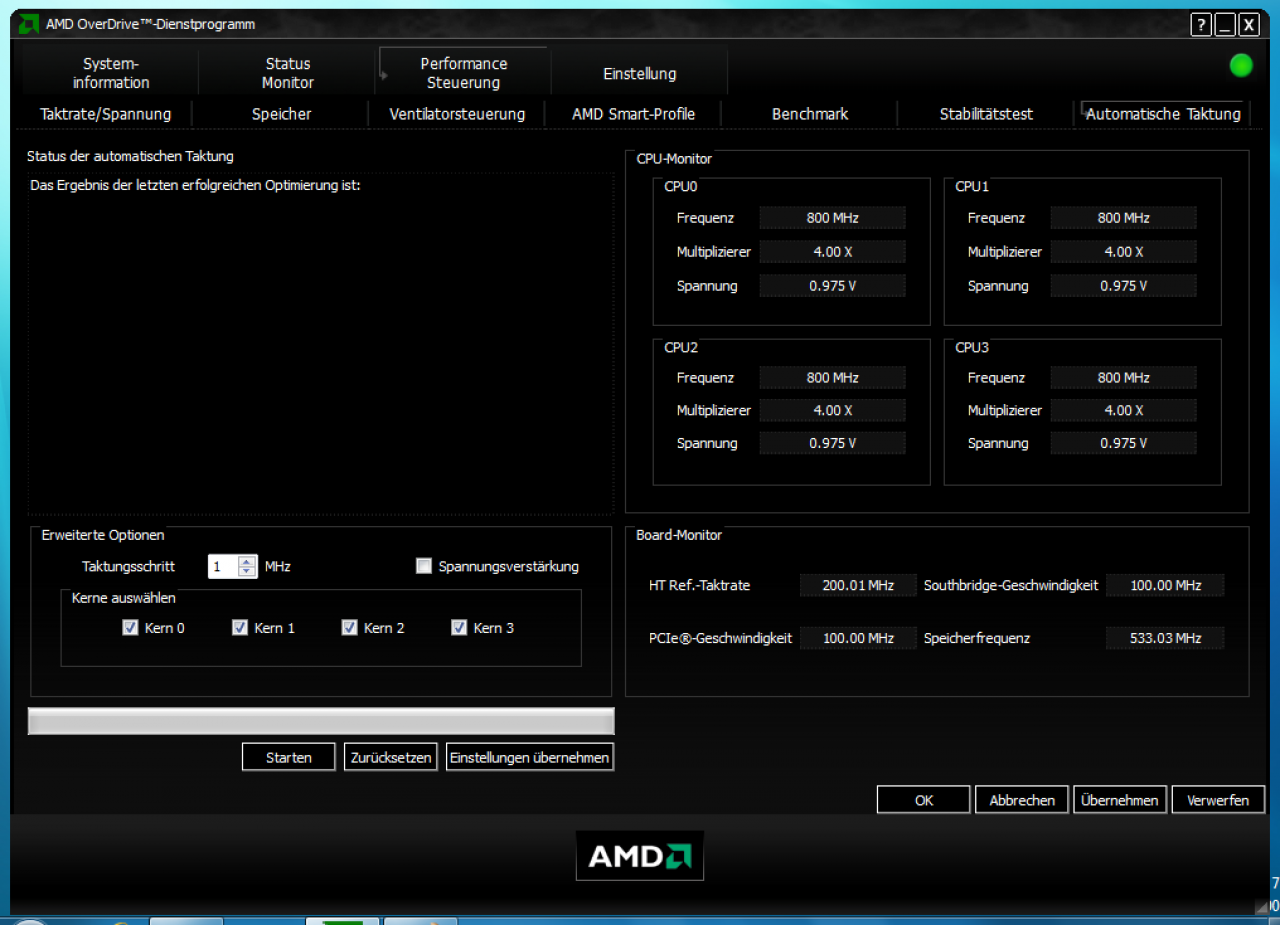
Task: Click the CPU2 Frequenz value 800 MHz
Action: (x=832, y=378)
